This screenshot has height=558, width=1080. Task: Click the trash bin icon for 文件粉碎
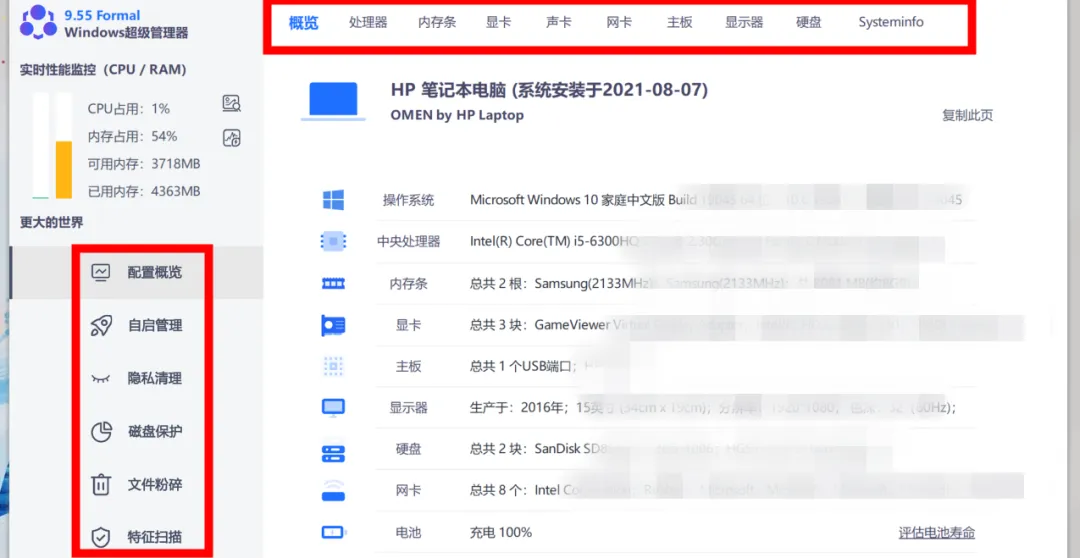(101, 484)
